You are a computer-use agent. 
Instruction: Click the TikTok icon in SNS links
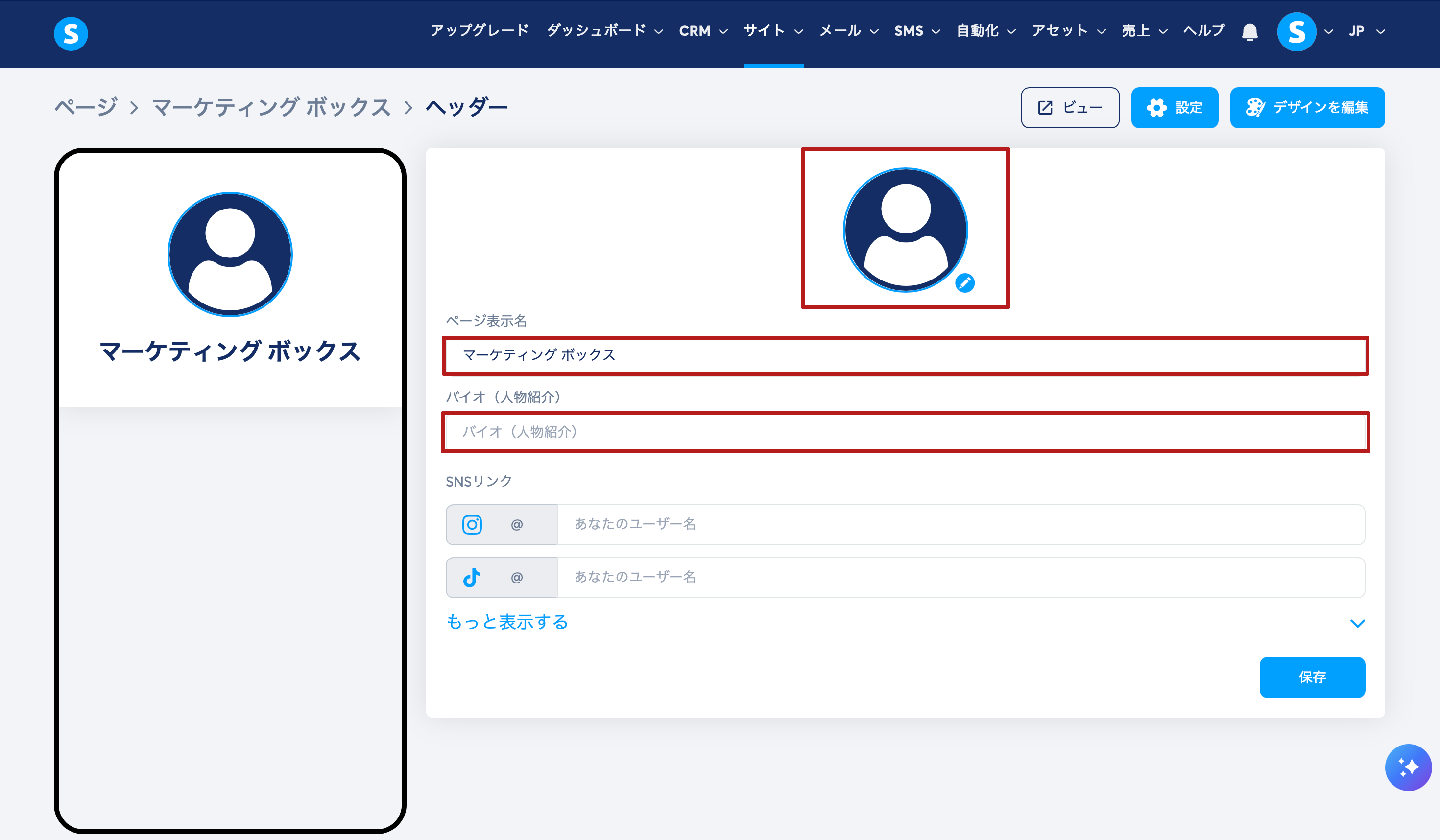472,577
